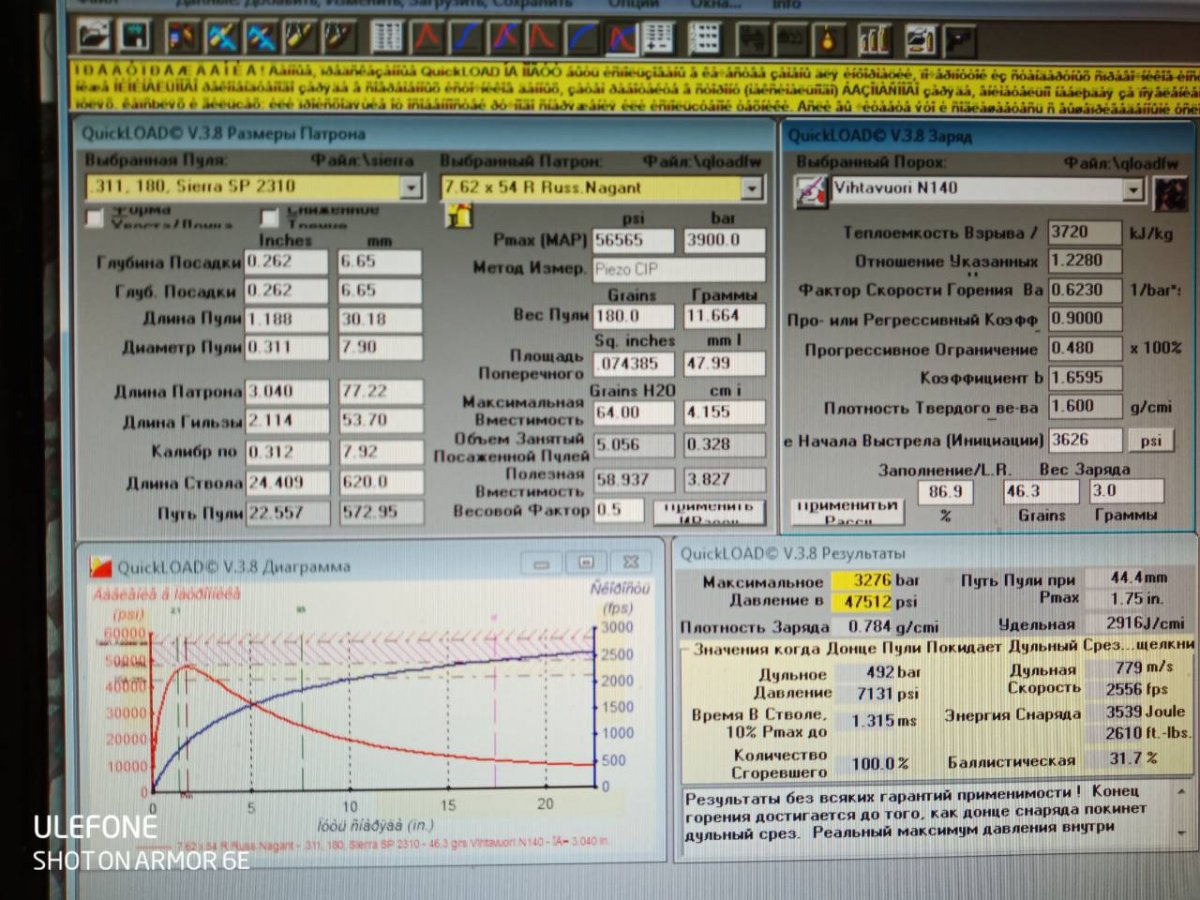Open the selected powder dropdown (Vihtavuori N140)
This screenshot has height=900, width=1200.
coord(1132,190)
